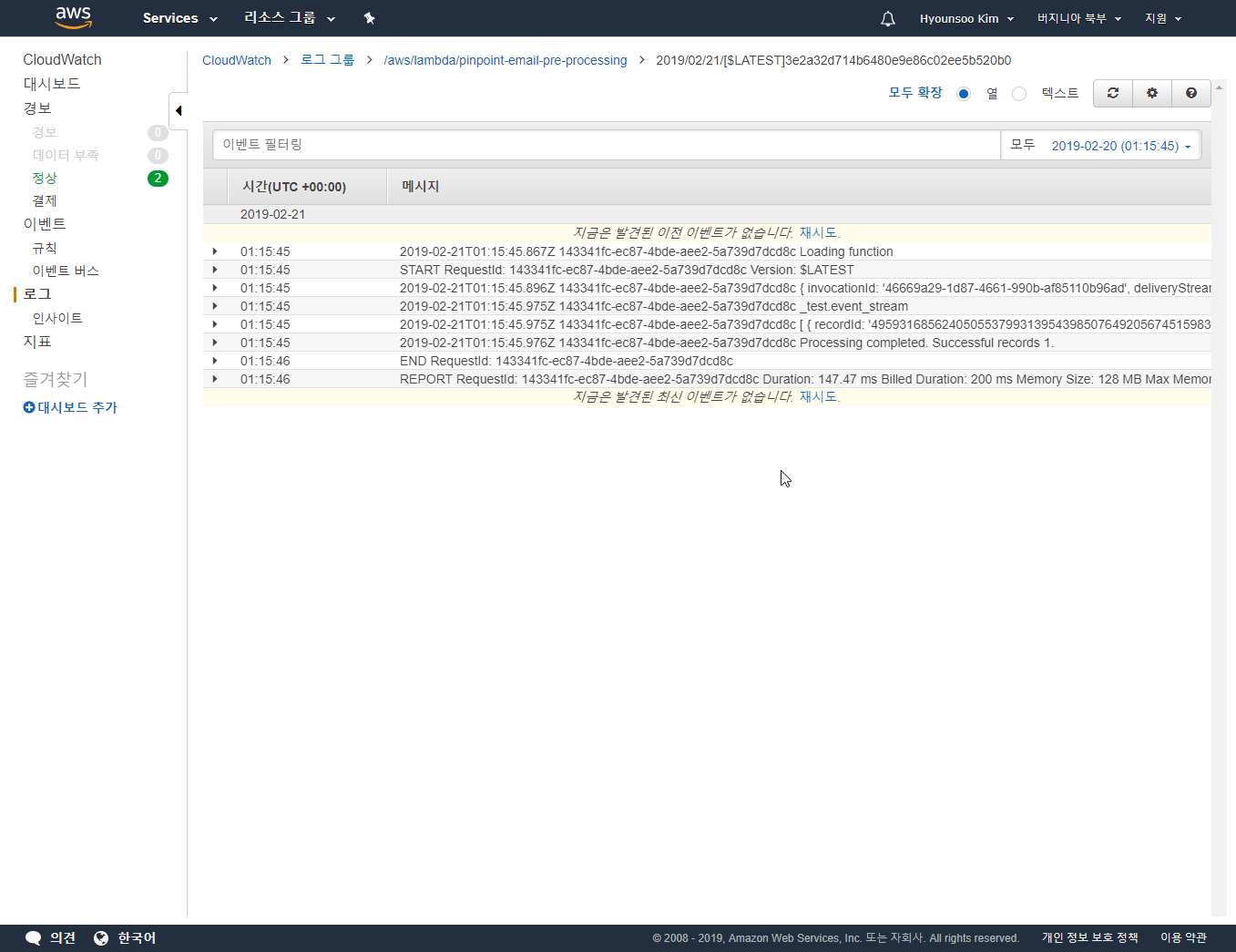1236x952 pixels.
Task: Open the 지원 support dropdown
Action: (x=1163, y=18)
